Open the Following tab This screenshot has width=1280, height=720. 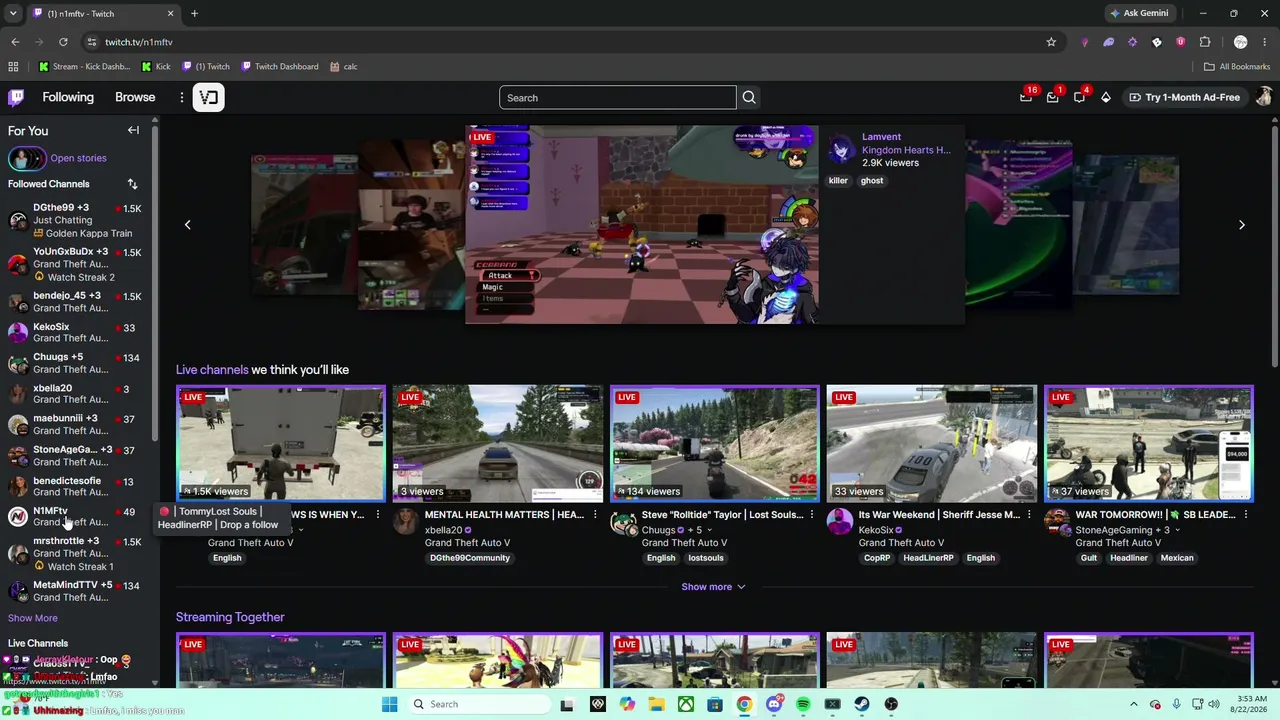click(68, 97)
